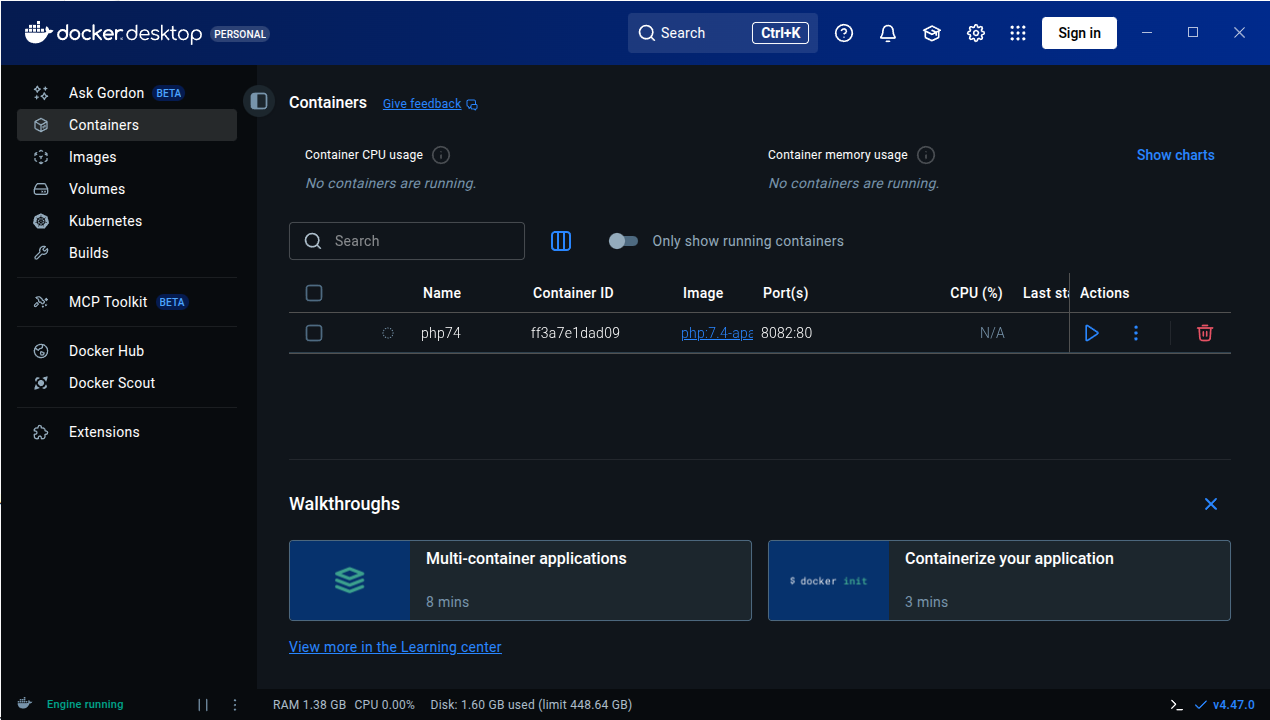
Task: Click the container search field
Action: pyautogui.click(x=407, y=241)
